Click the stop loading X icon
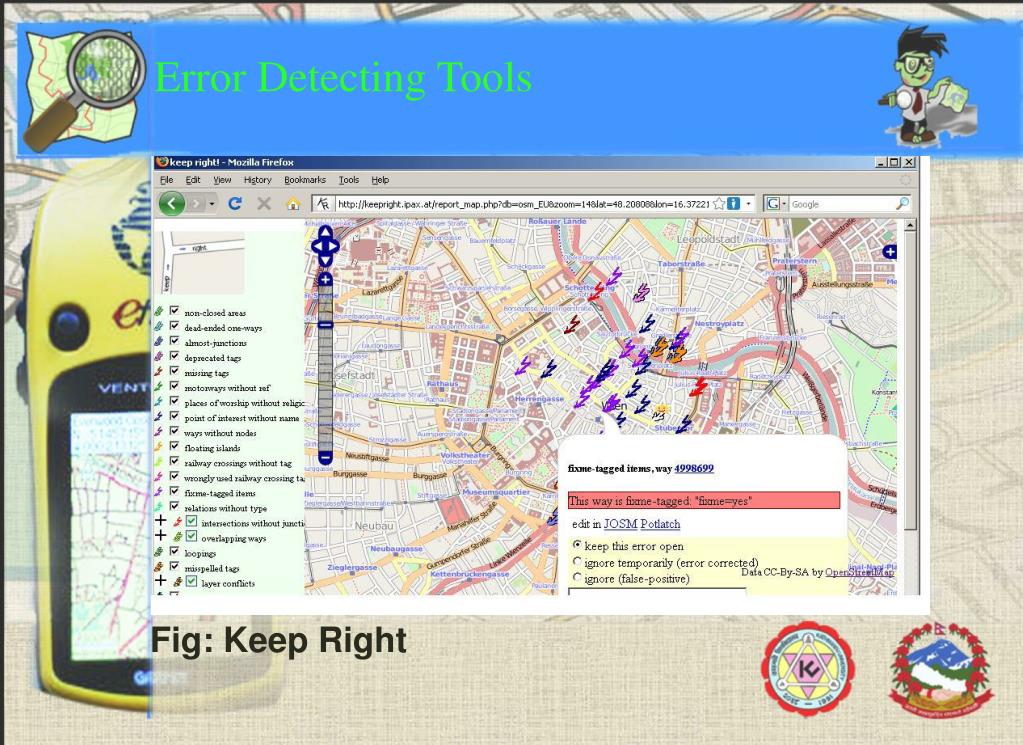Image resolution: width=1023 pixels, height=745 pixels. 264,204
